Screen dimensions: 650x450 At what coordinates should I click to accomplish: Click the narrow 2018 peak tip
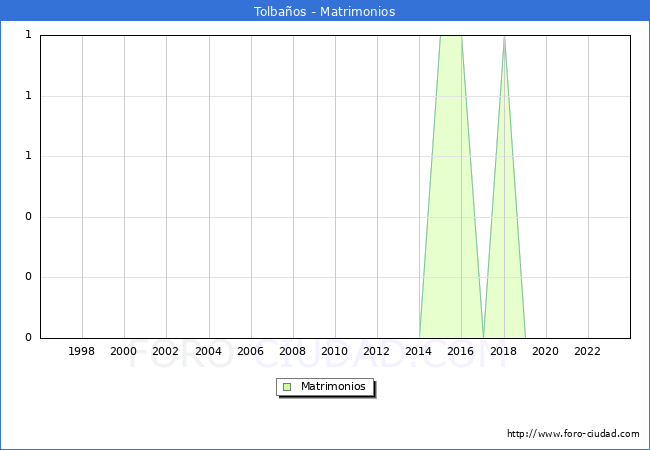[x=504, y=40]
